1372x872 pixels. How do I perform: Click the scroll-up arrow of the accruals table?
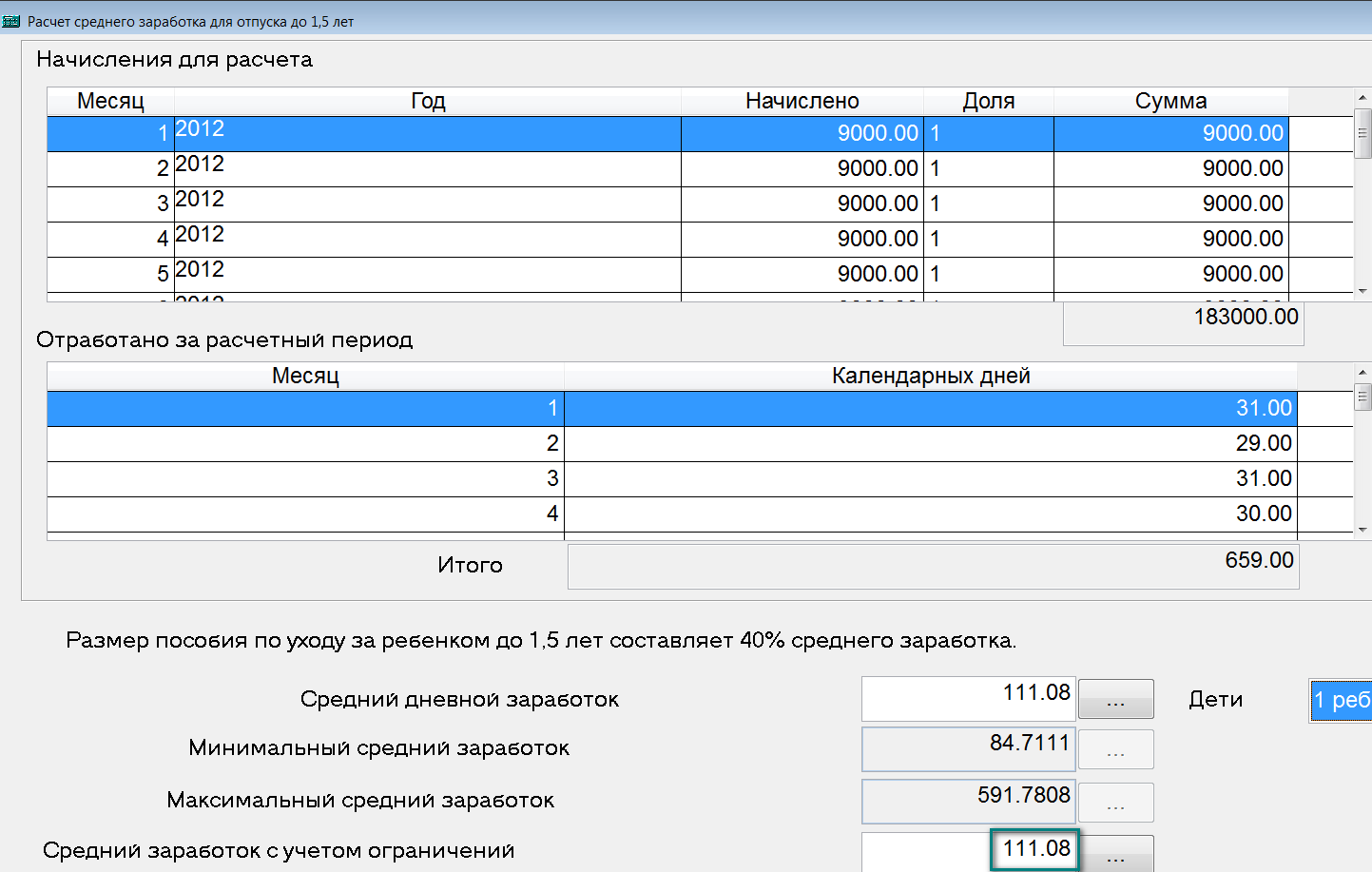pyautogui.click(x=1362, y=98)
